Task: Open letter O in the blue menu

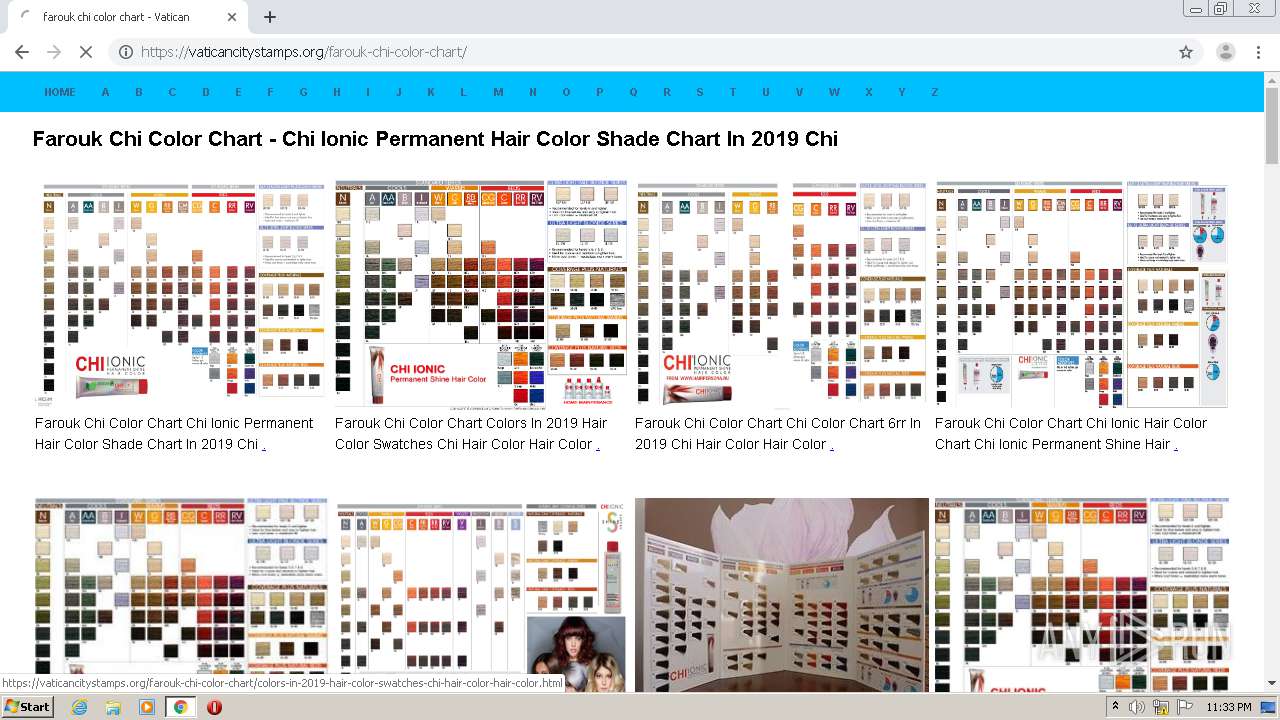Action: point(566,92)
